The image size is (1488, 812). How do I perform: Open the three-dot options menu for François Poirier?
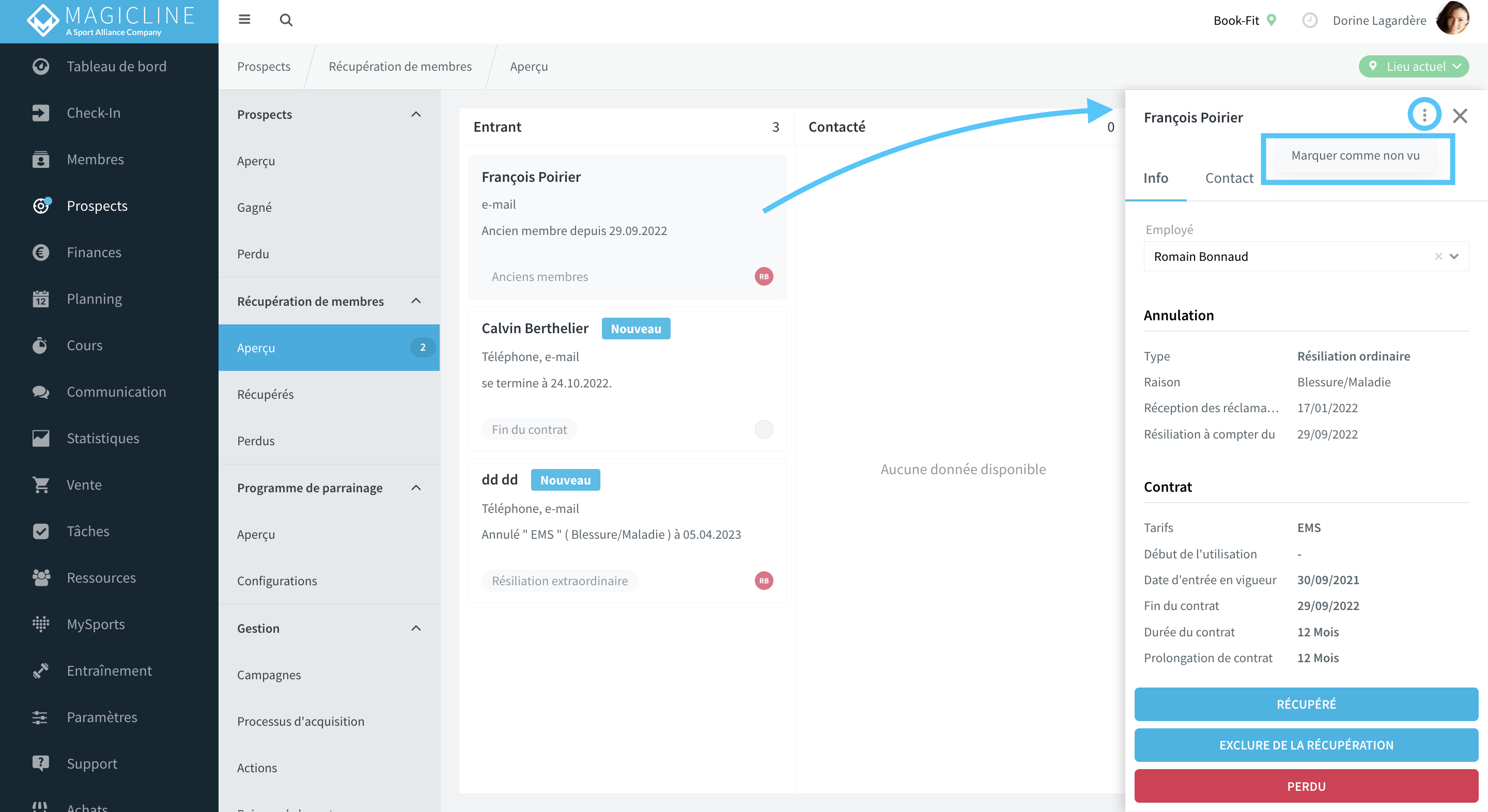1424,116
